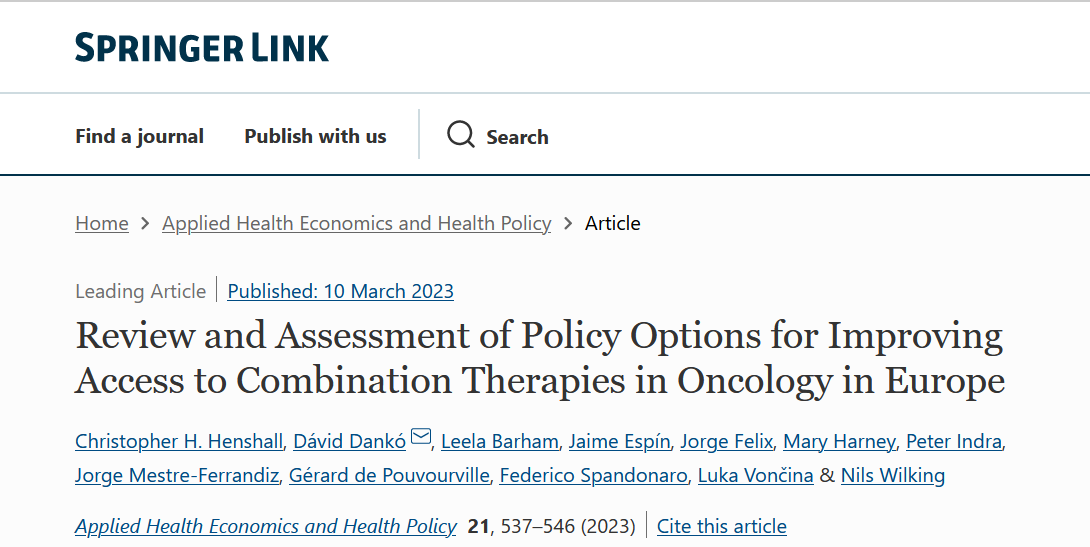Open author Dávid Dankó's profile link
The height and width of the screenshot is (547, 1090).
click(x=350, y=441)
